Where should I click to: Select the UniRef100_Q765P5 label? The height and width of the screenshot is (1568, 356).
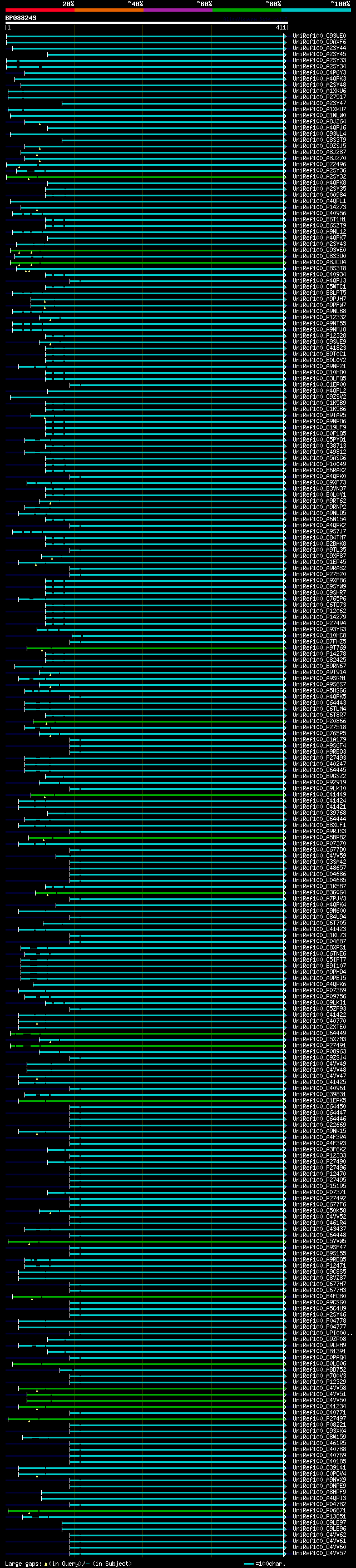click(319, 734)
